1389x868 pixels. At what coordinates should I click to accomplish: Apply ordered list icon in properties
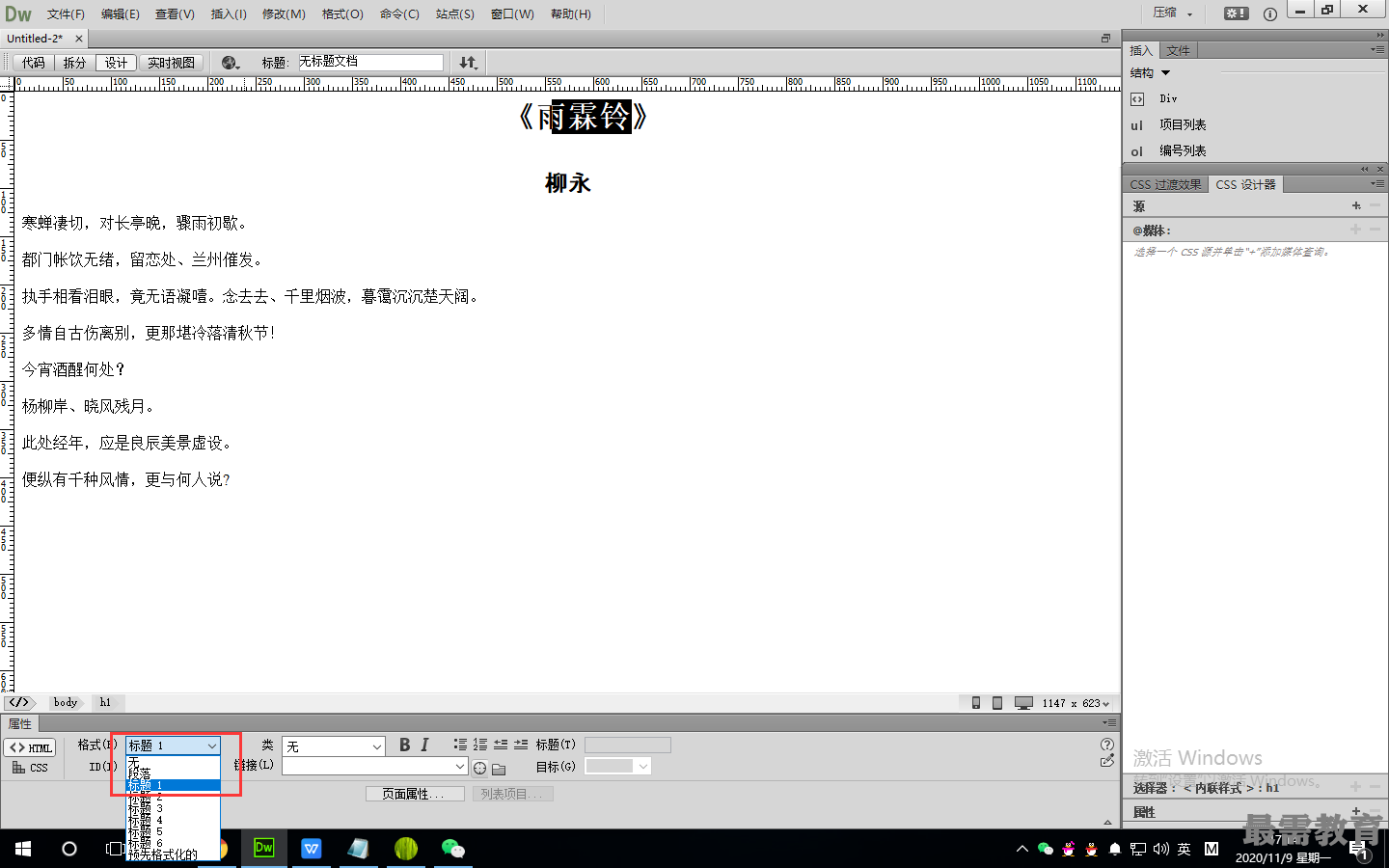click(x=480, y=745)
